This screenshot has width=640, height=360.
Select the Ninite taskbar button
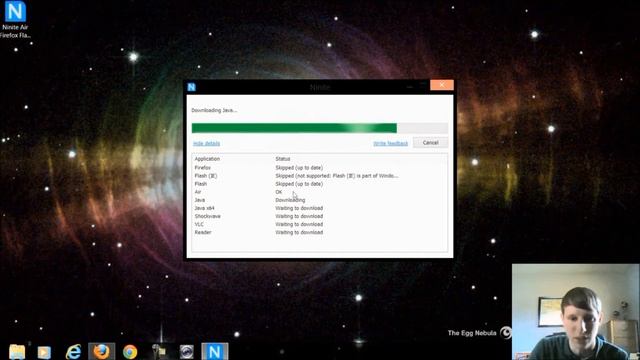215,351
